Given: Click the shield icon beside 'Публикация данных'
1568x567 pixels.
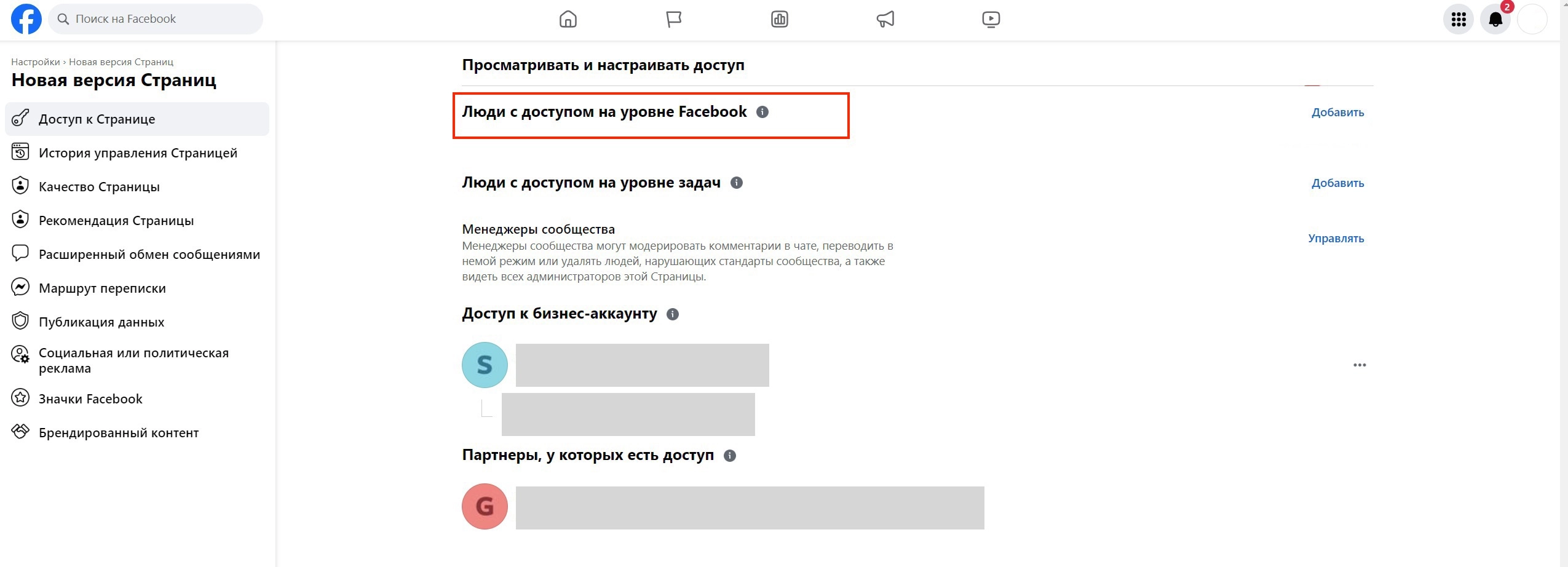Looking at the screenshot, I should pos(20,320).
